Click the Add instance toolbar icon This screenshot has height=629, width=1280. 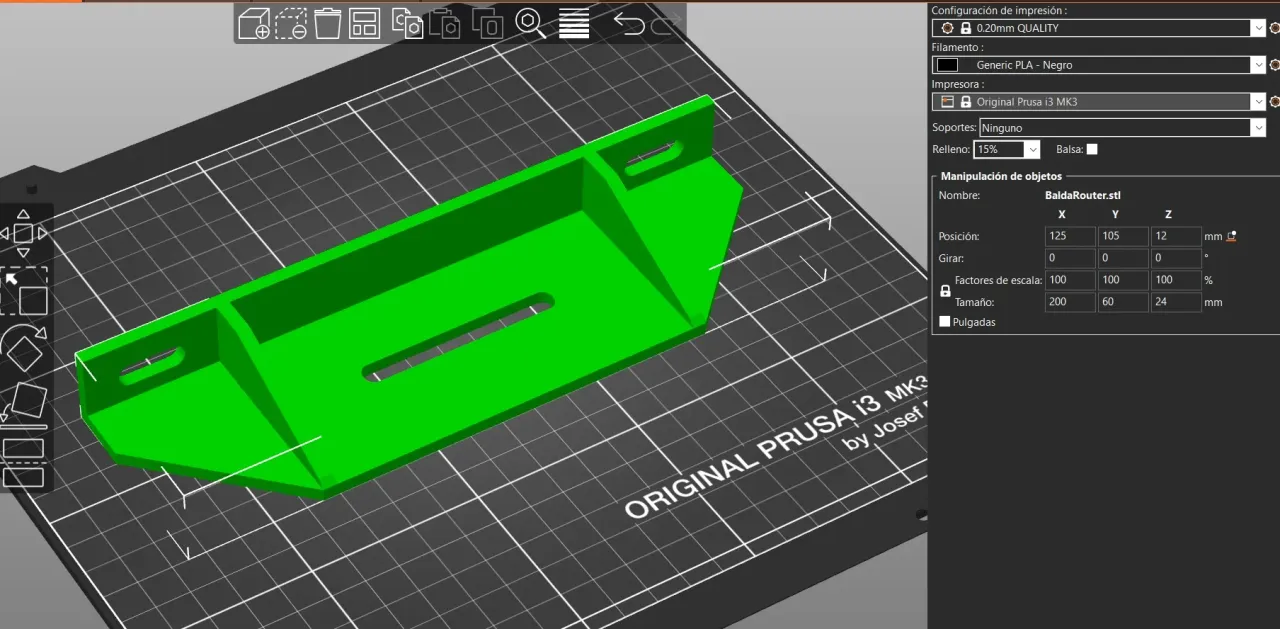click(x=487, y=23)
